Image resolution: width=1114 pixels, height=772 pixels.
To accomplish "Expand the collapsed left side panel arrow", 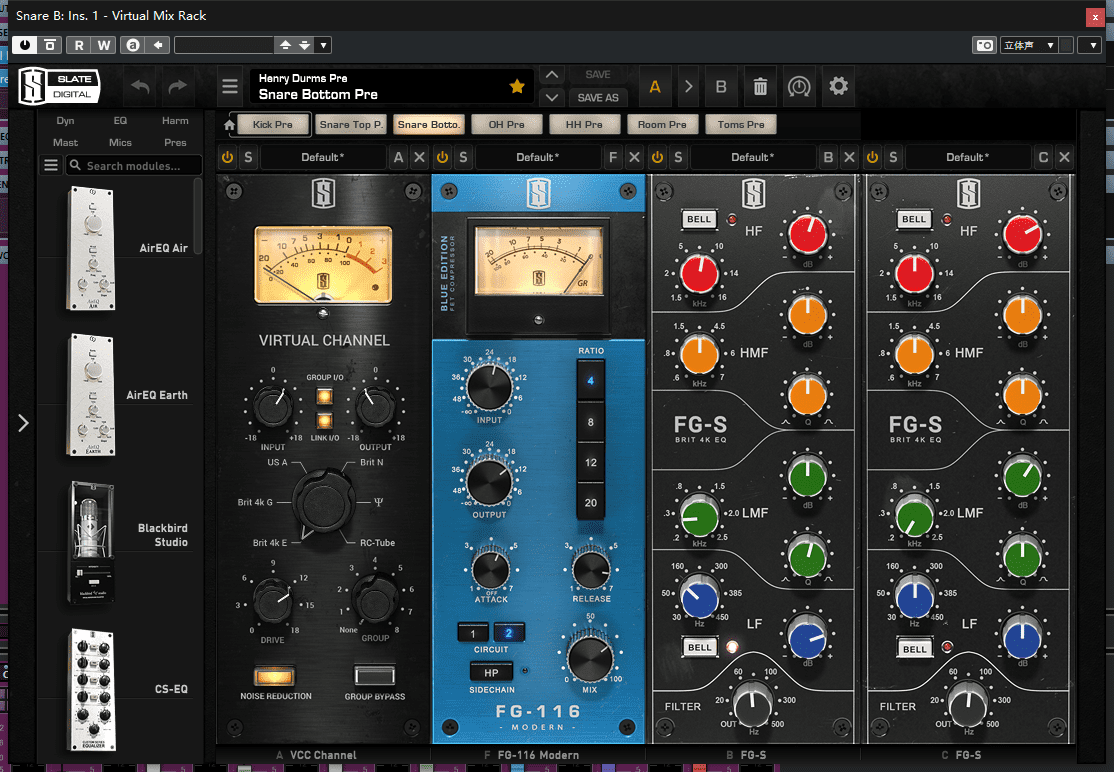I will pos(23,423).
